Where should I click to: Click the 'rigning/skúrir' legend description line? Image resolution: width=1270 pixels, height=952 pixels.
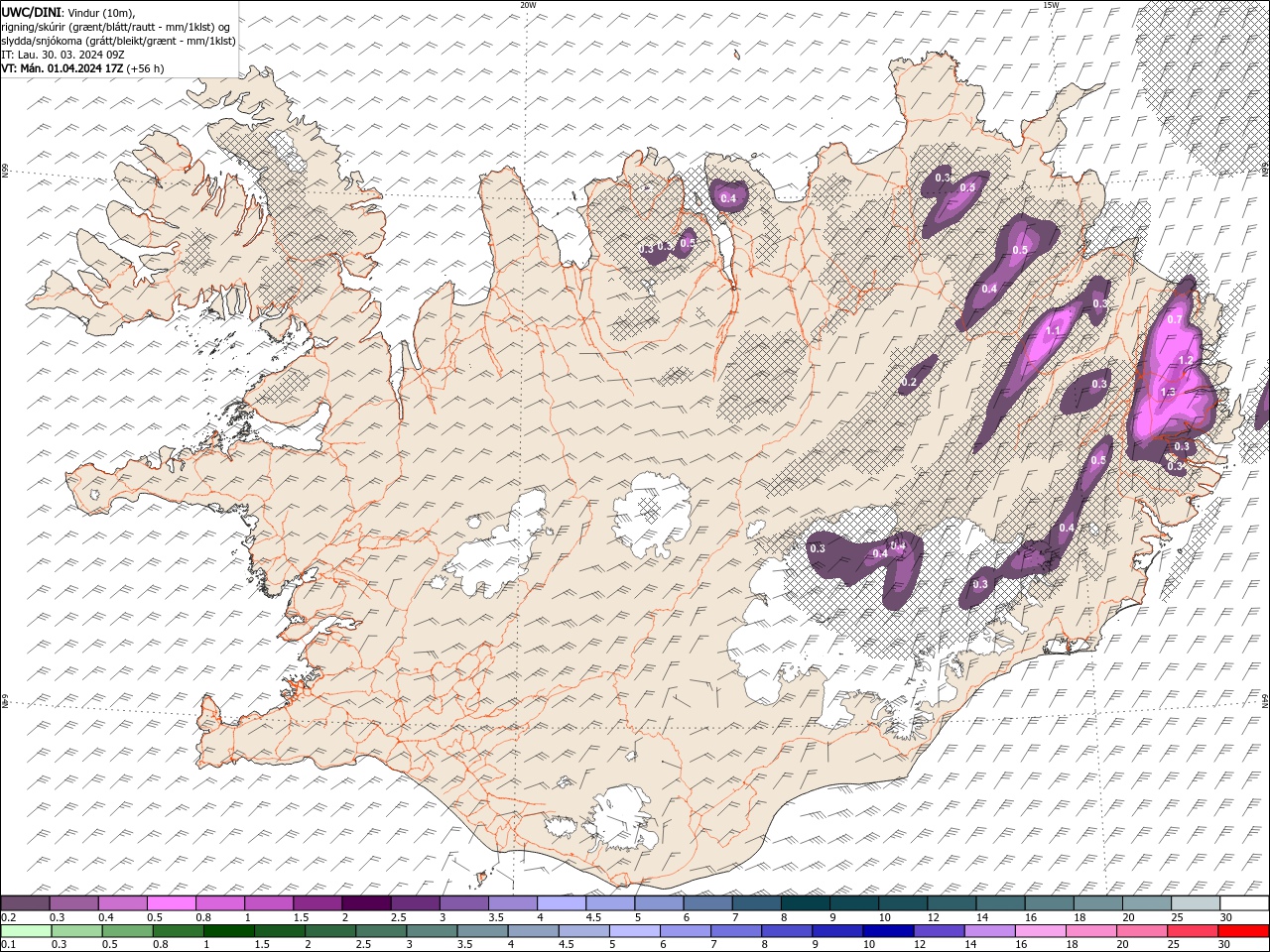[x=116, y=27]
